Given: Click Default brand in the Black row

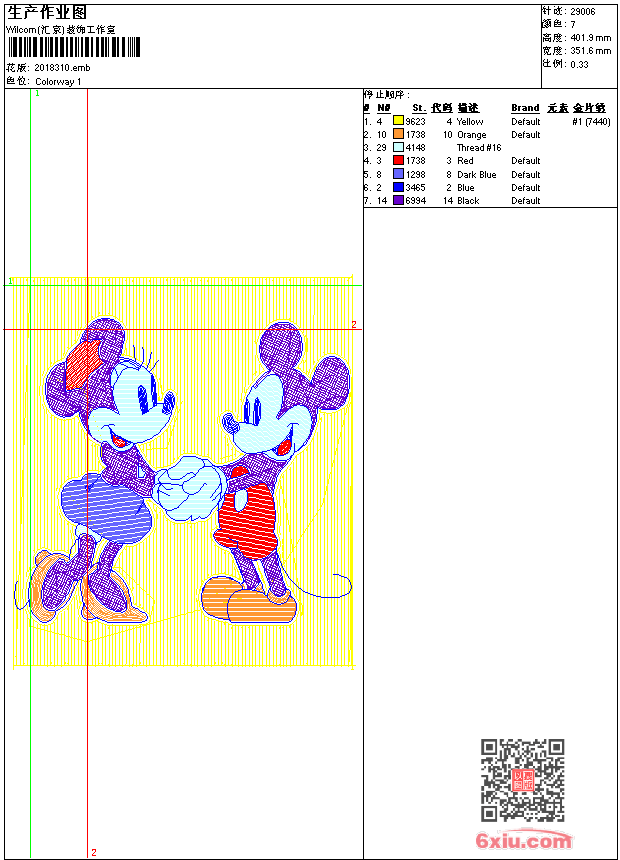Looking at the screenshot, I should 525,201.
